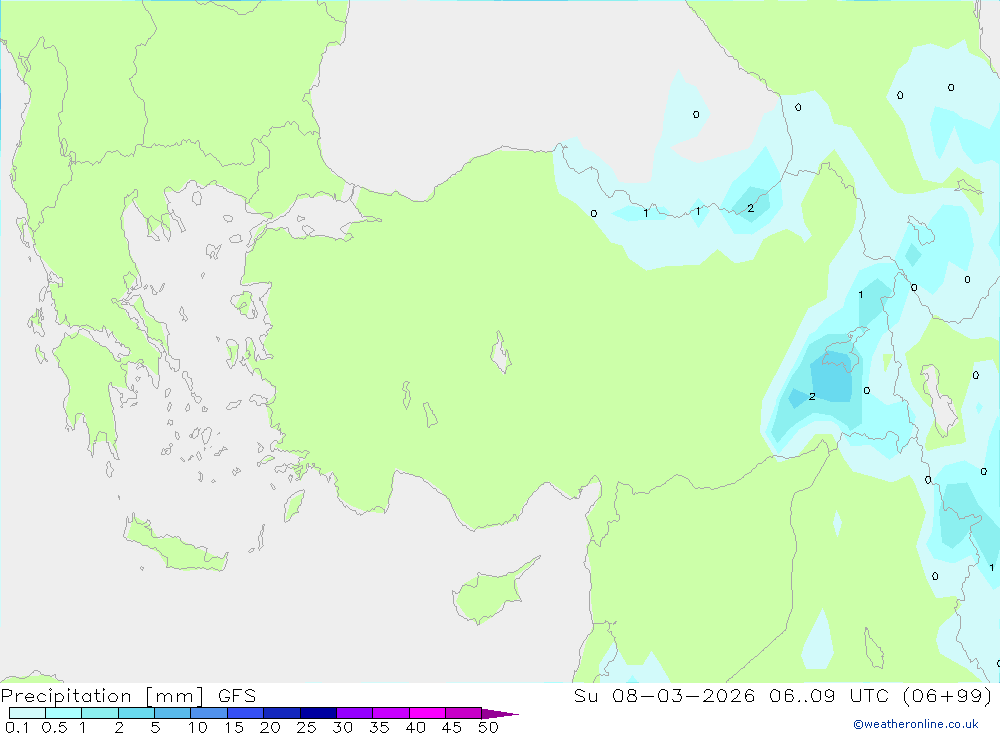The height and width of the screenshot is (733, 1000).
Task: Click the 'GFS' model label
Action: click(x=237, y=696)
